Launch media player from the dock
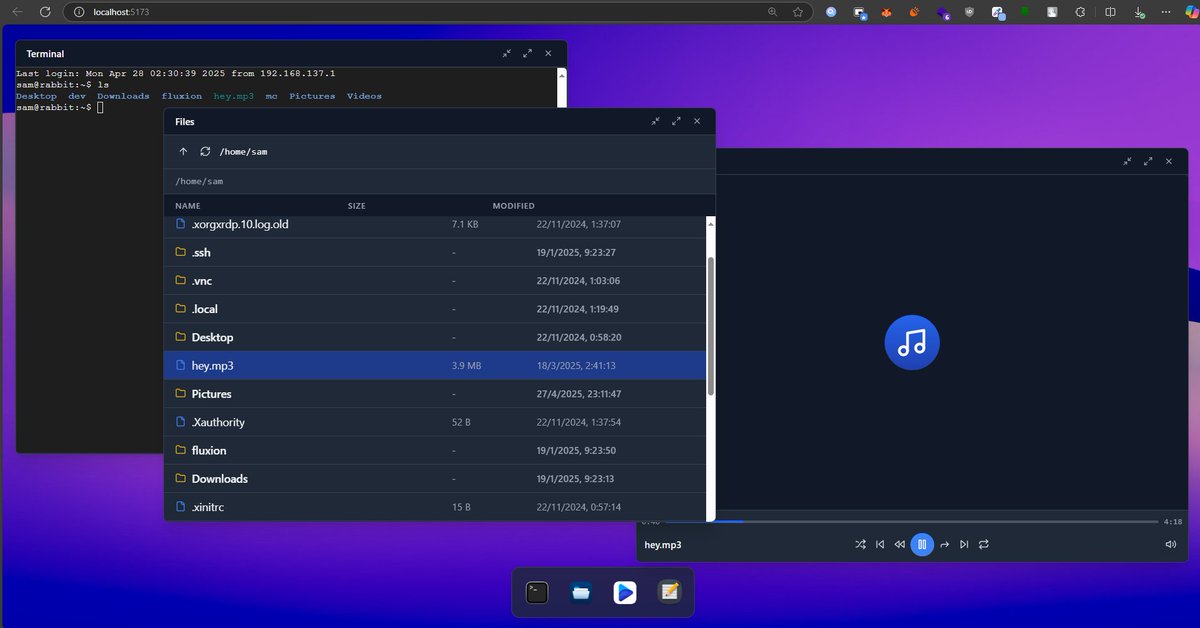The image size is (1200, 628). pos(625,592)
